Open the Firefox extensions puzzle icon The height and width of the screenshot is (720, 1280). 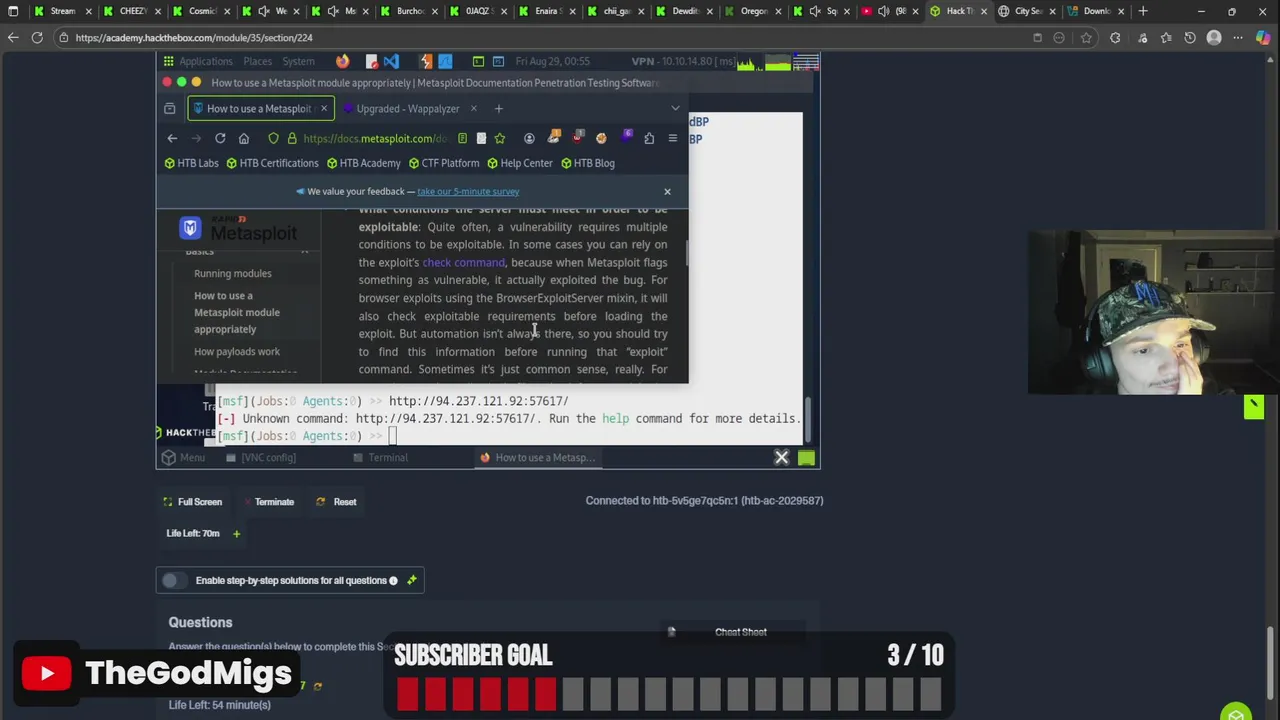tap(649, 138)
